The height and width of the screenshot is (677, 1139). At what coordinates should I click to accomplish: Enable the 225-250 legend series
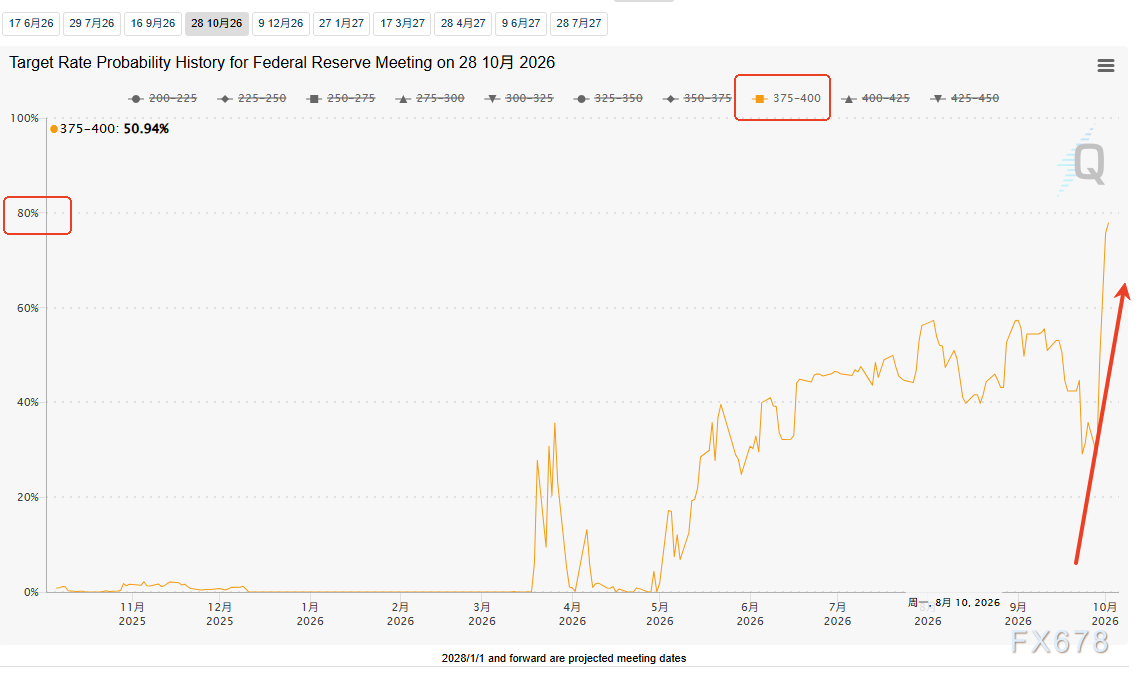coord(252,98)
